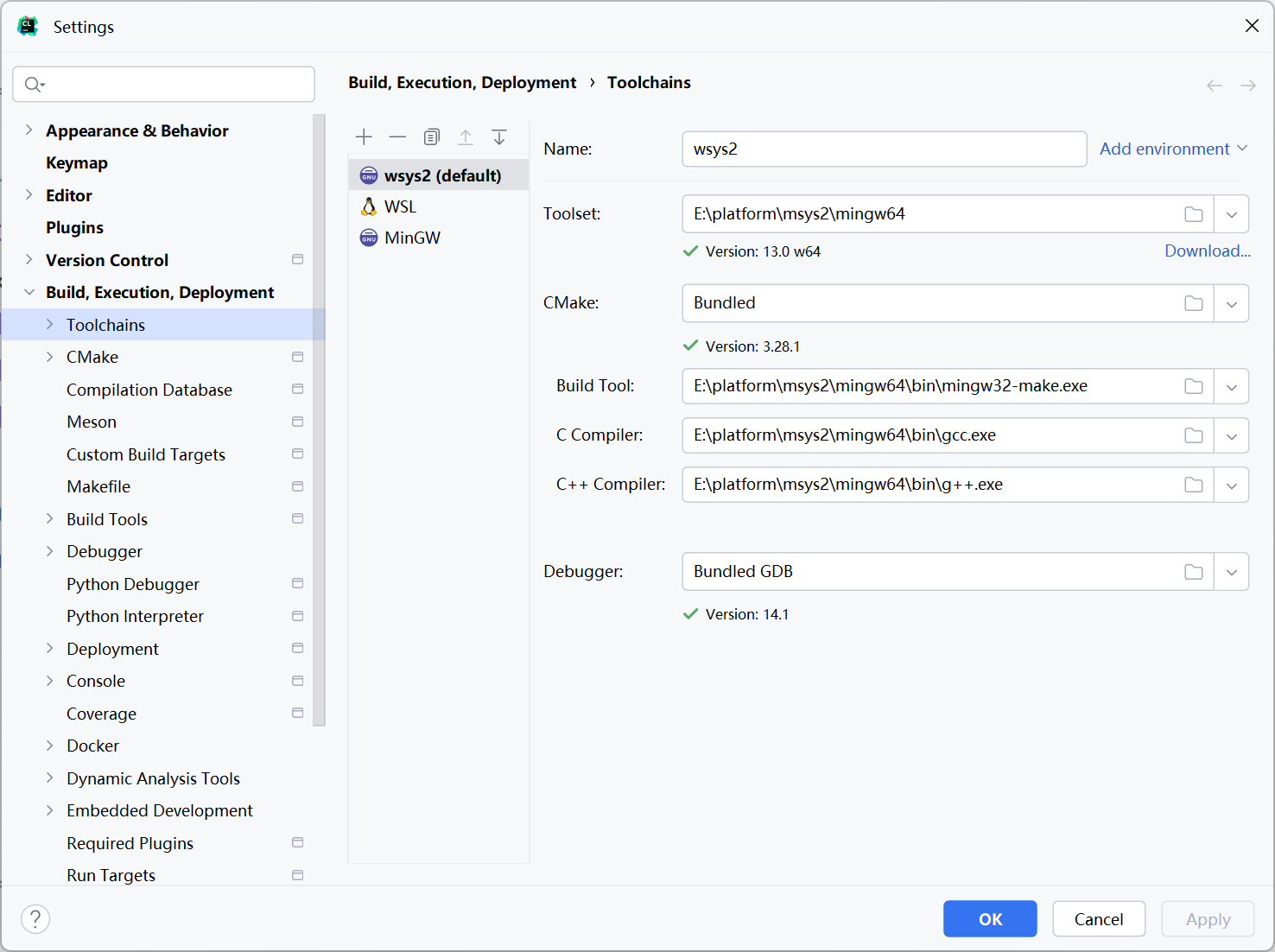This screenshot has height=952, width=1275.
Task: Select the MinGW toolchain entry
Action: tap(438, 238)
